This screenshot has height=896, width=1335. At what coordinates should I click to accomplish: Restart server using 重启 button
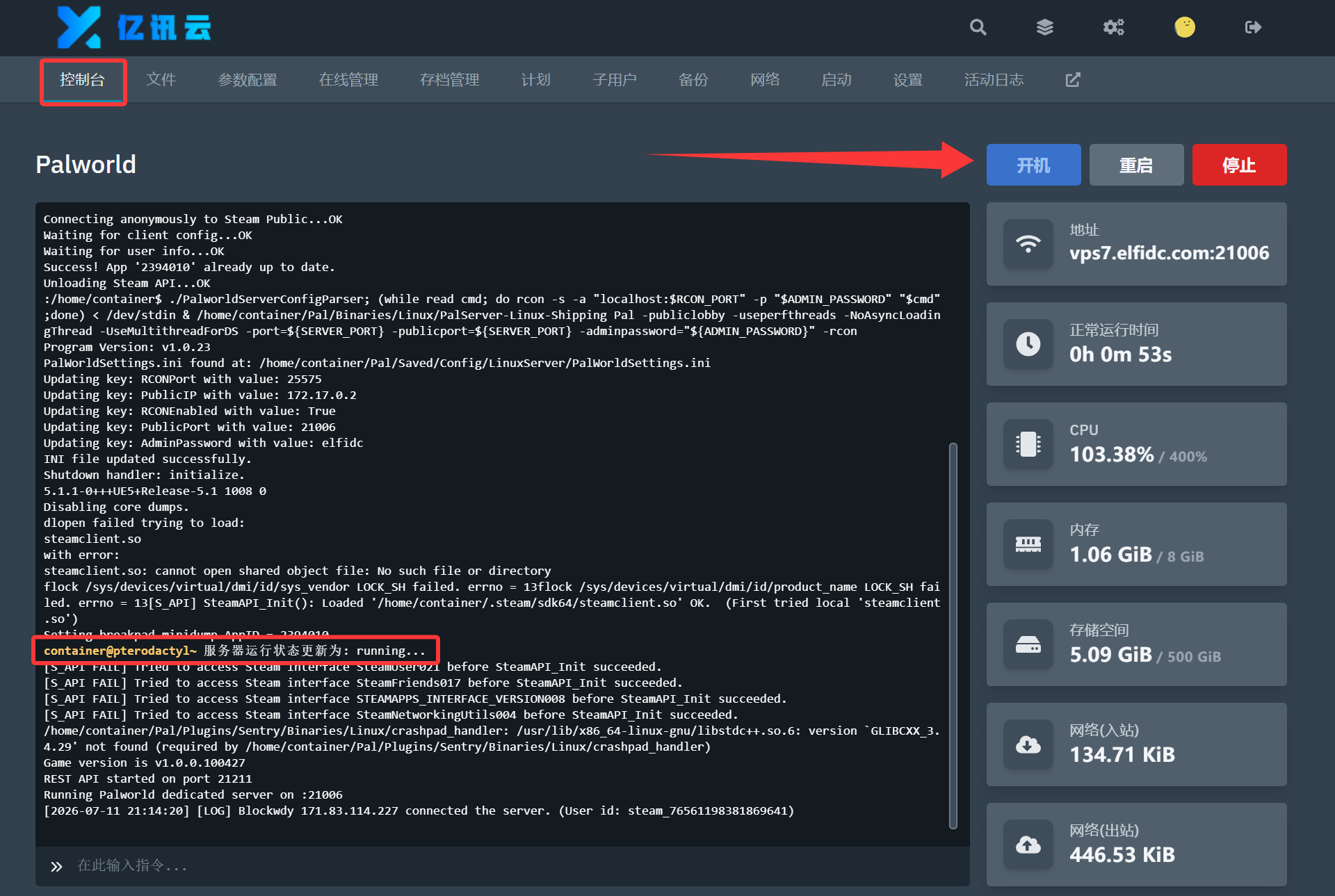1136,165
